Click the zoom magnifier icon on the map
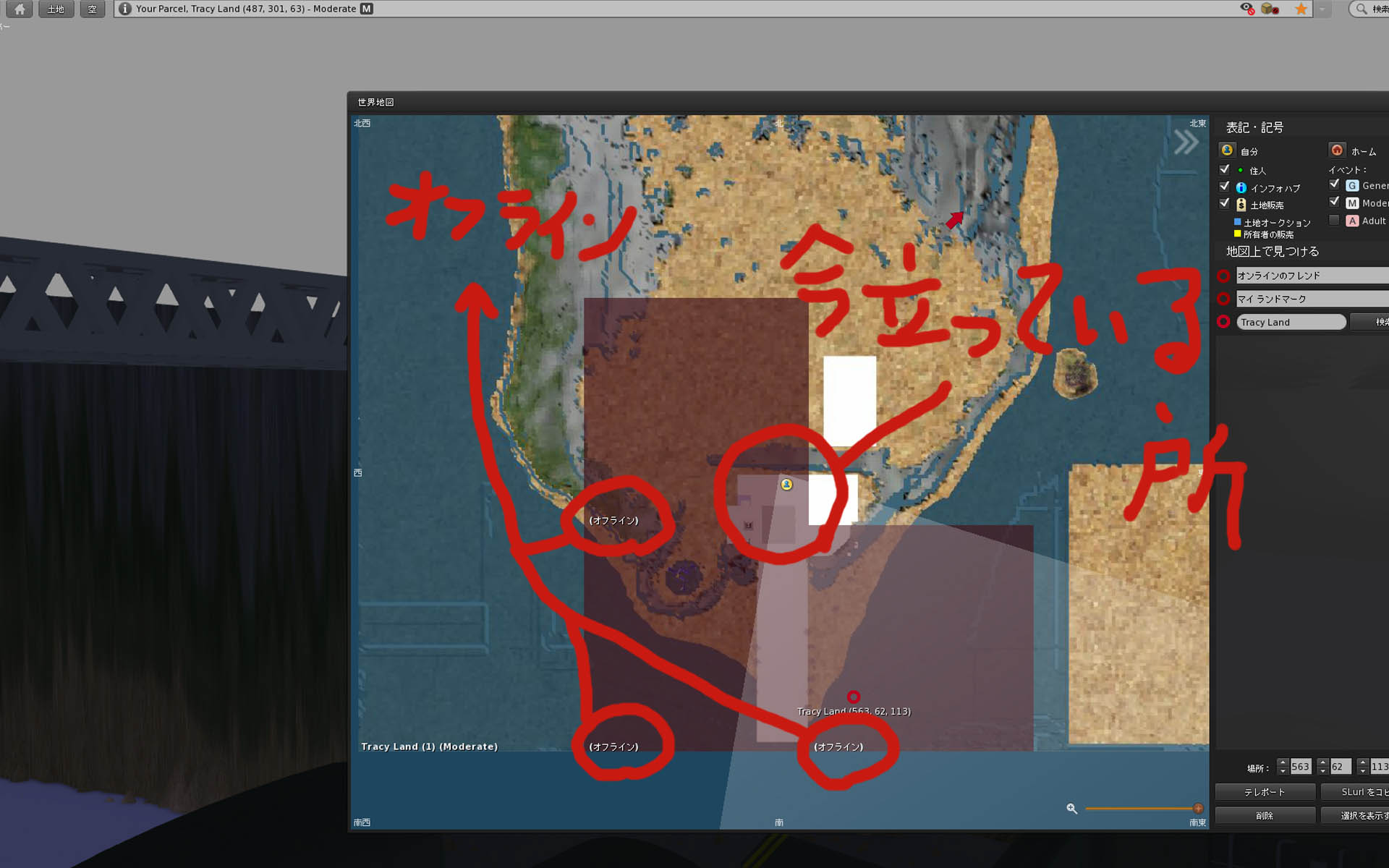This screenshot has height=868, width=1389. tap(1072, 809)
